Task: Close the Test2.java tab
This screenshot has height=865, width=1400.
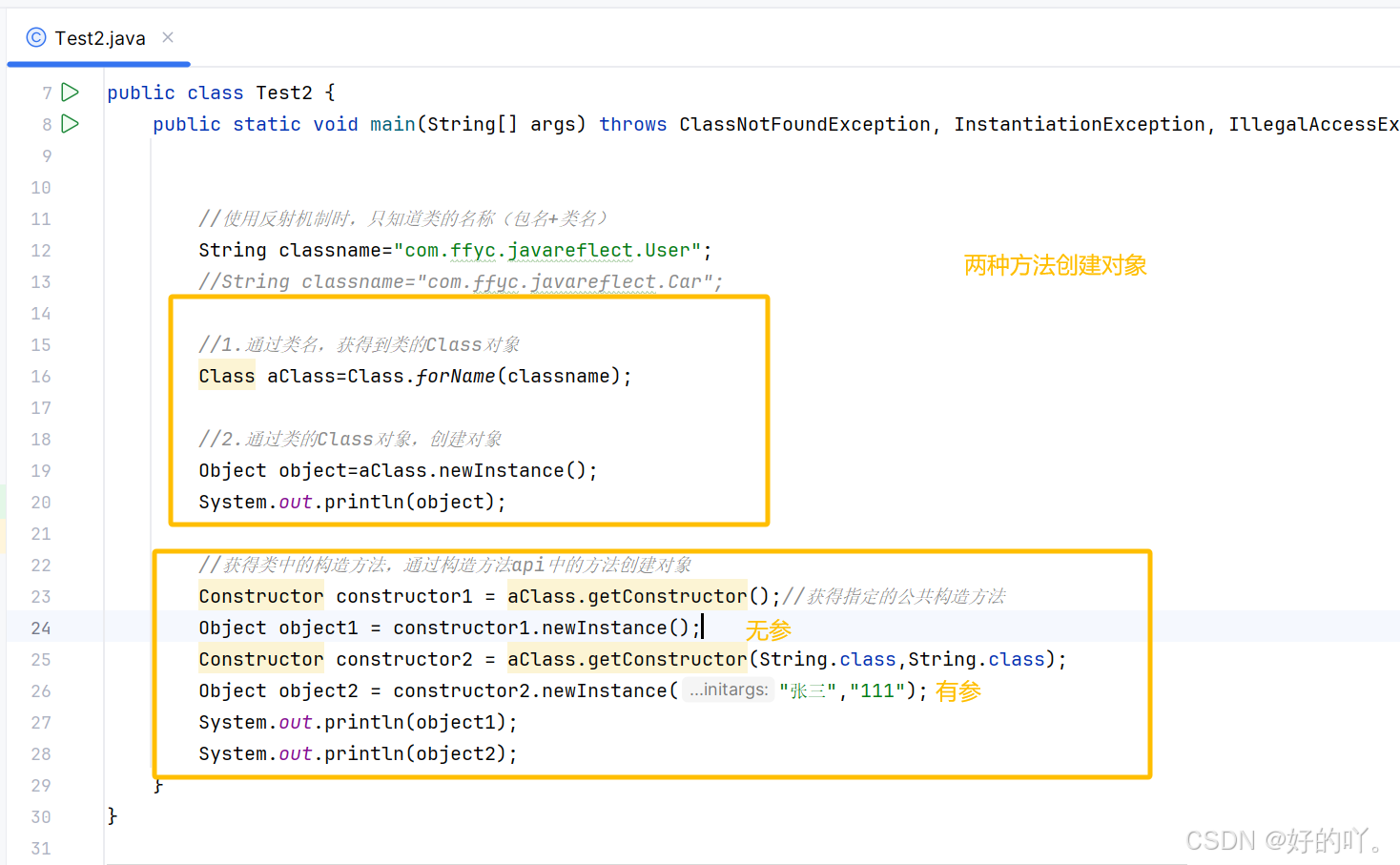Action: pyautogui.click(x=168, y=37)
